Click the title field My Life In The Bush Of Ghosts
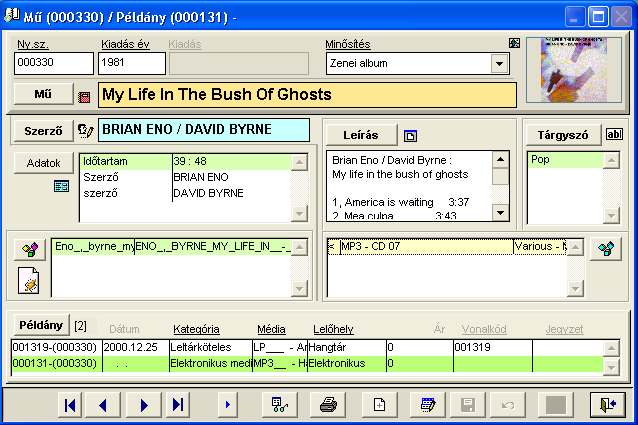Screen dimensions: 638x425 point(307,95)
